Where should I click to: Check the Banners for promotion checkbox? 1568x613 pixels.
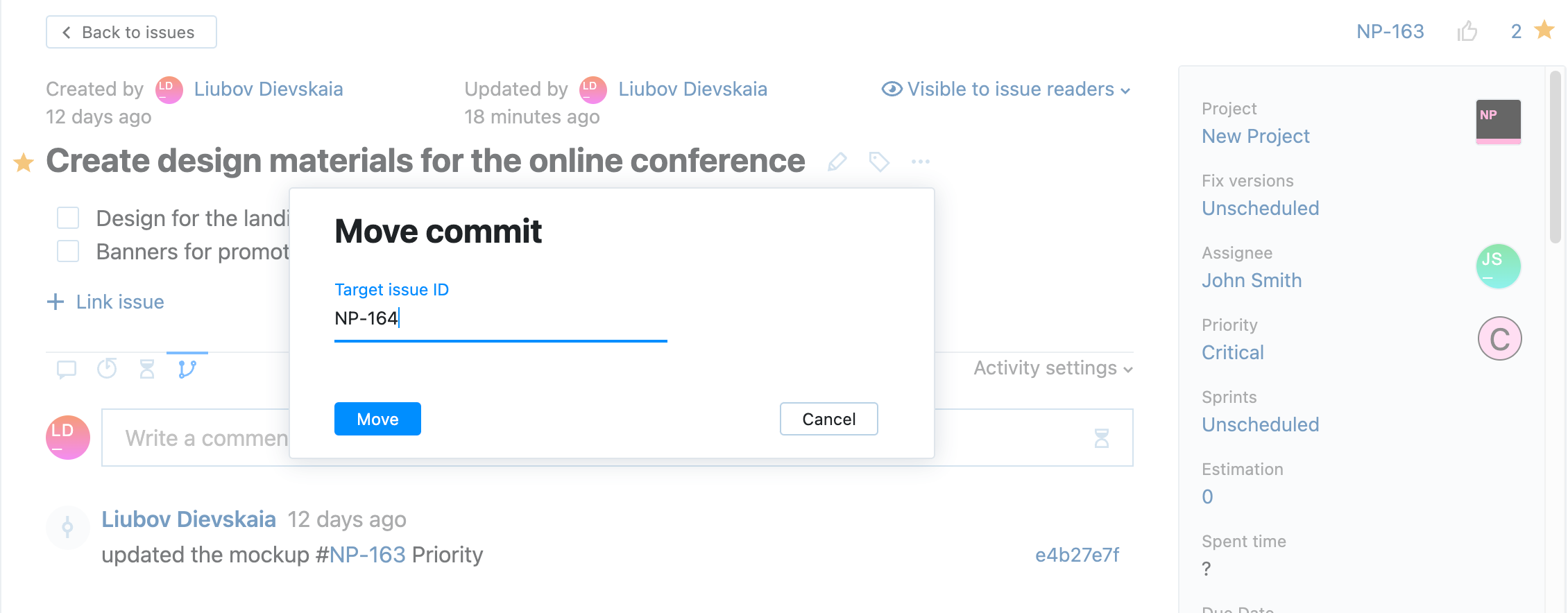click(x=68, y=251)
